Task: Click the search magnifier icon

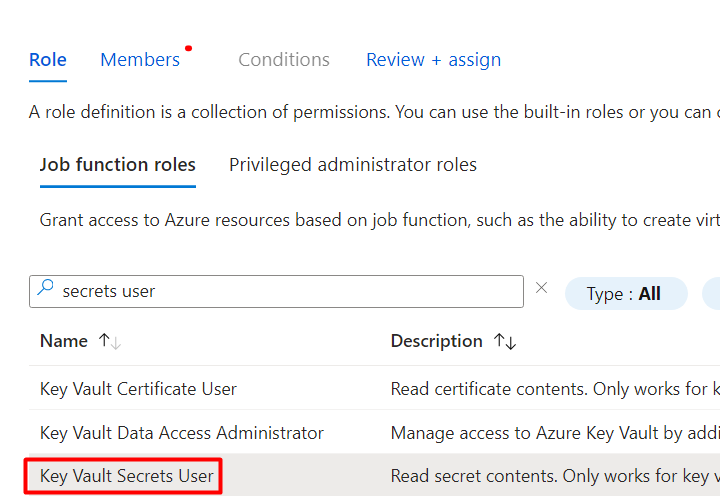Action: pyautogui.click(x=45, y=288)
